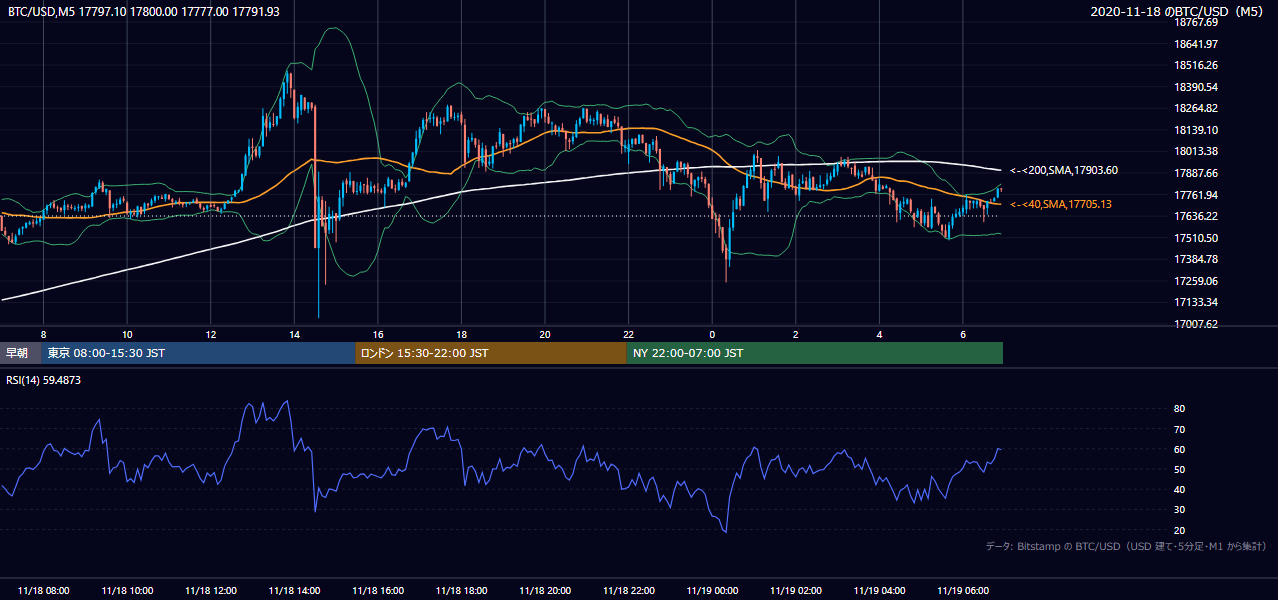Click price axis value 17761.94
Viewport: 1278px width, 600px height.
click(x=1196, y=195)
